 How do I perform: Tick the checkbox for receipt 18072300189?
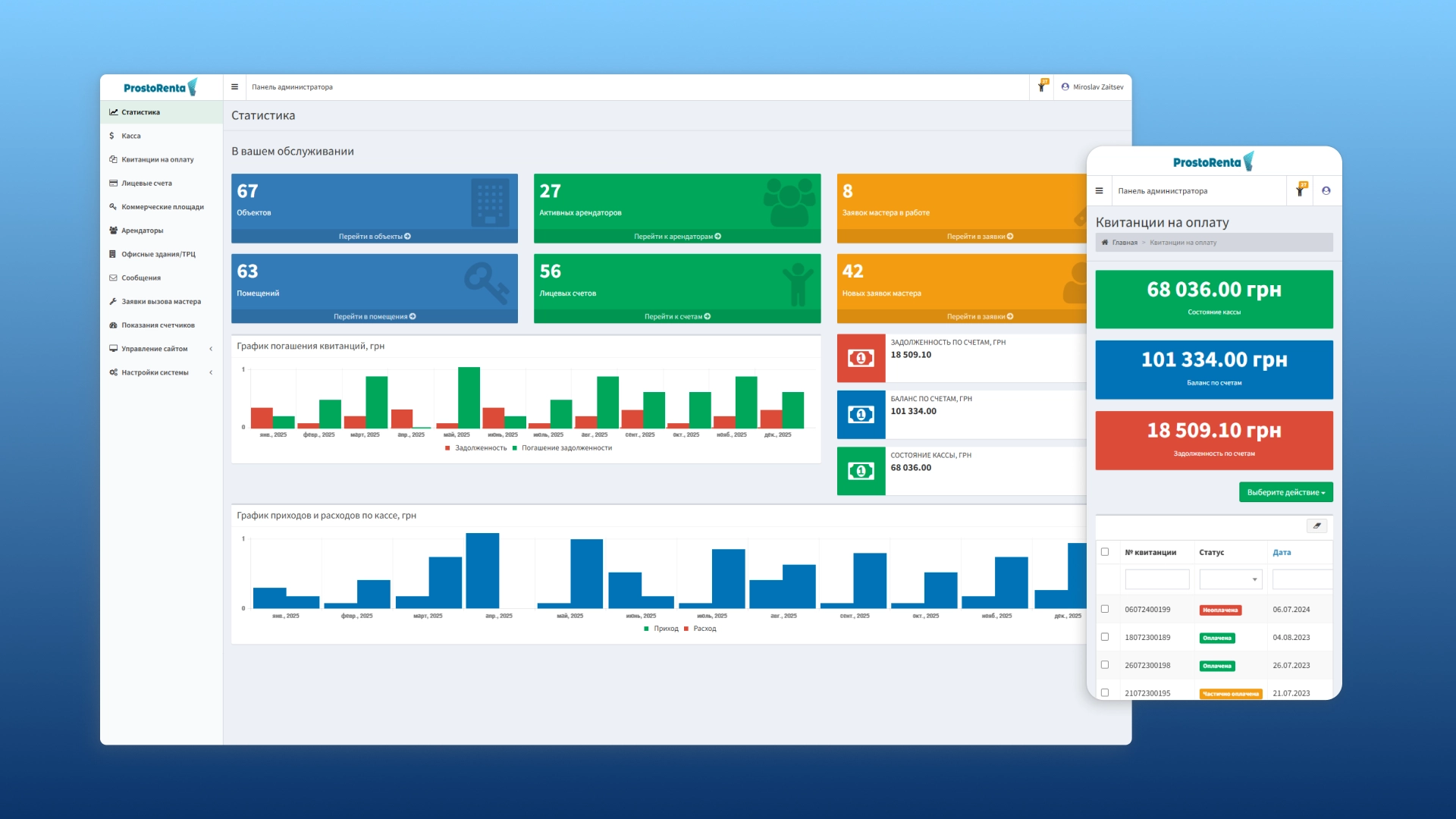(x=1105, y=637)
